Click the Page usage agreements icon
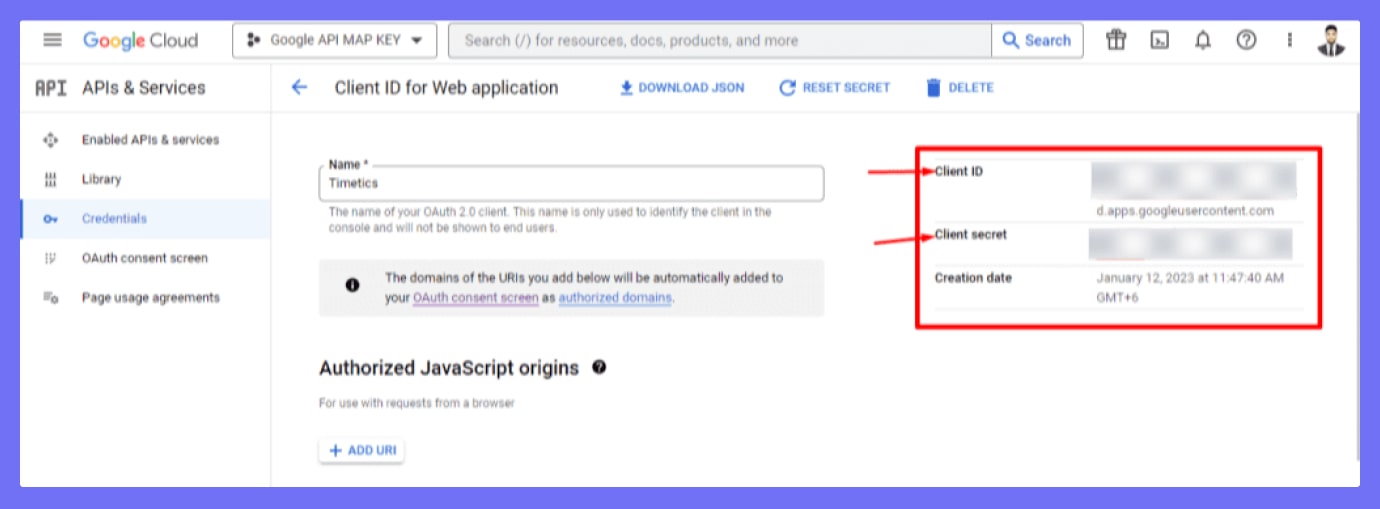This screenshot has height=509, width=1380. click(x=51, y=297)
